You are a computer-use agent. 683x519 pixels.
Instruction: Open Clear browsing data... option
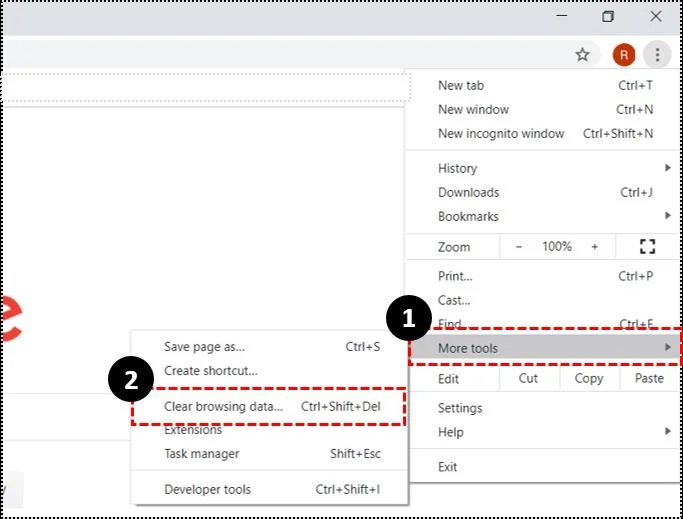[270, 406]
